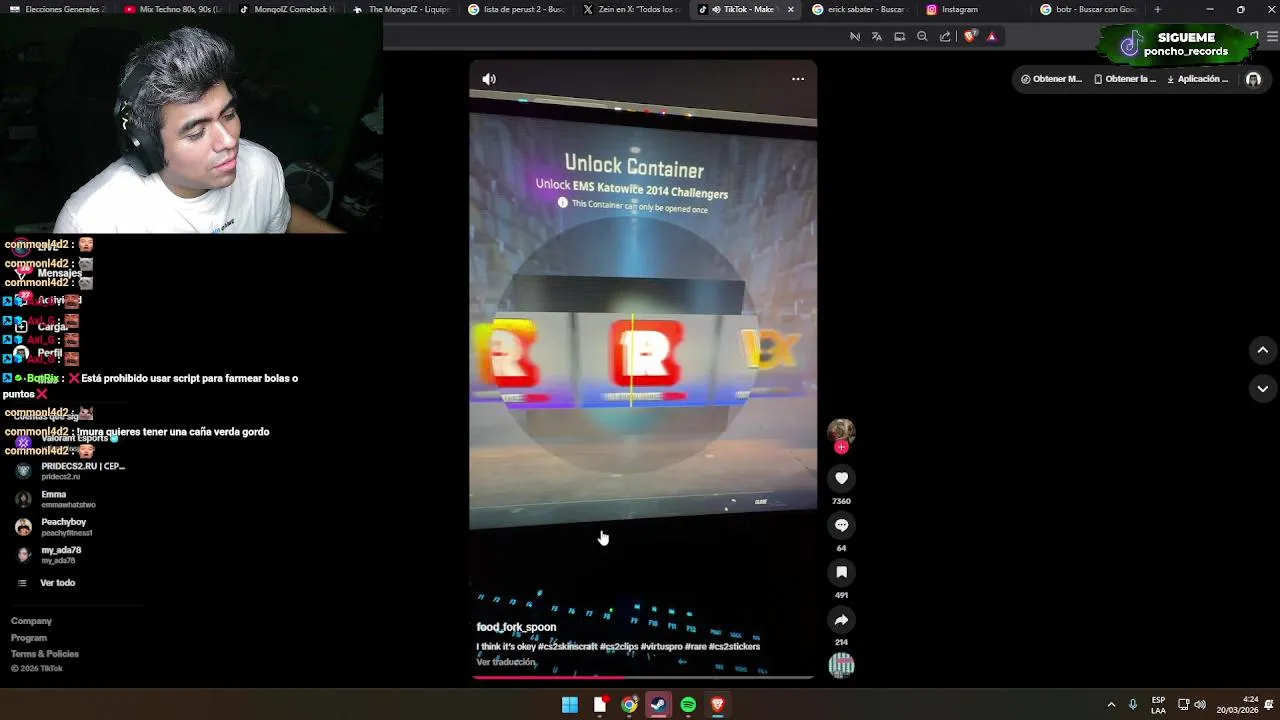The height and width of the screenshot is (720, 1280).
Task: Like the video with the heart icon
Action: pos(841,478)
